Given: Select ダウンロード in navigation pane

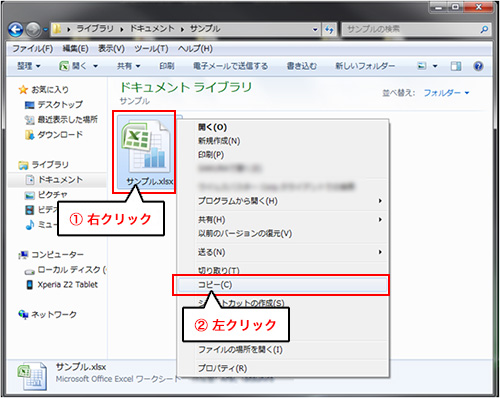Looking at the screenshot, I should [x=60, y=135].
